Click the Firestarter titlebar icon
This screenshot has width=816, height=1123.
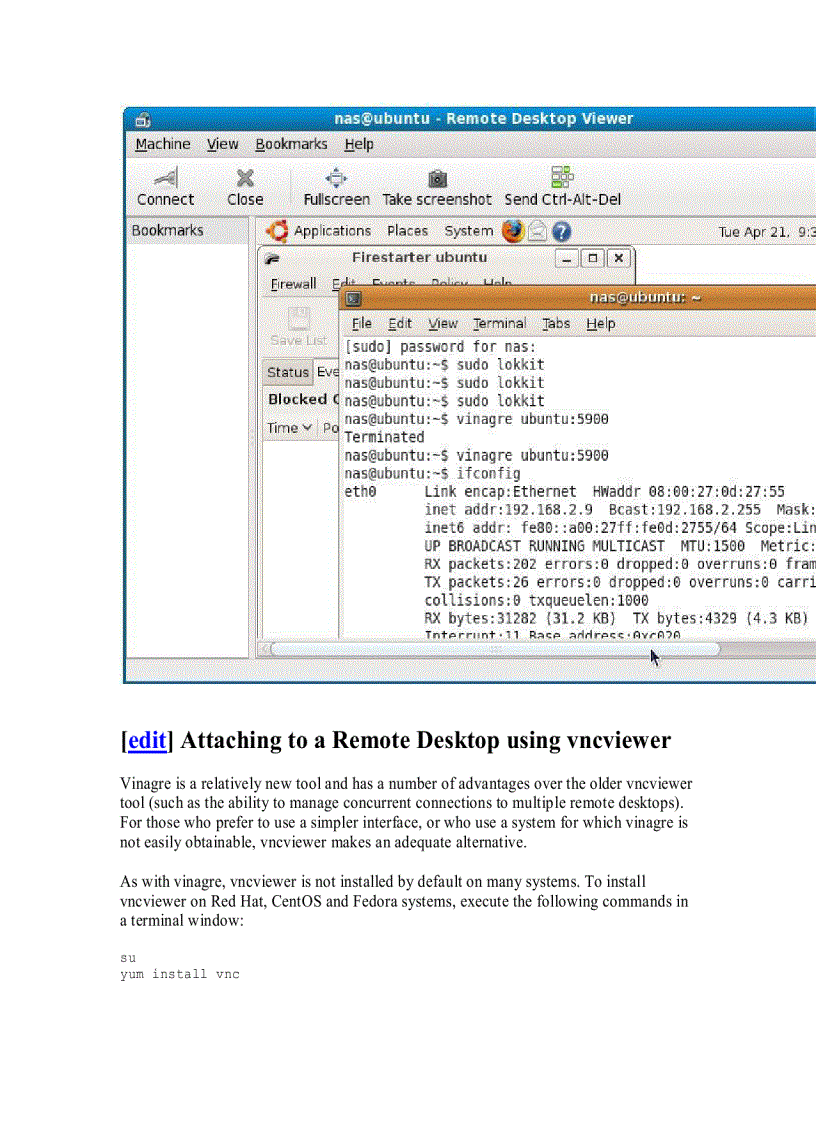click(271, 258)
